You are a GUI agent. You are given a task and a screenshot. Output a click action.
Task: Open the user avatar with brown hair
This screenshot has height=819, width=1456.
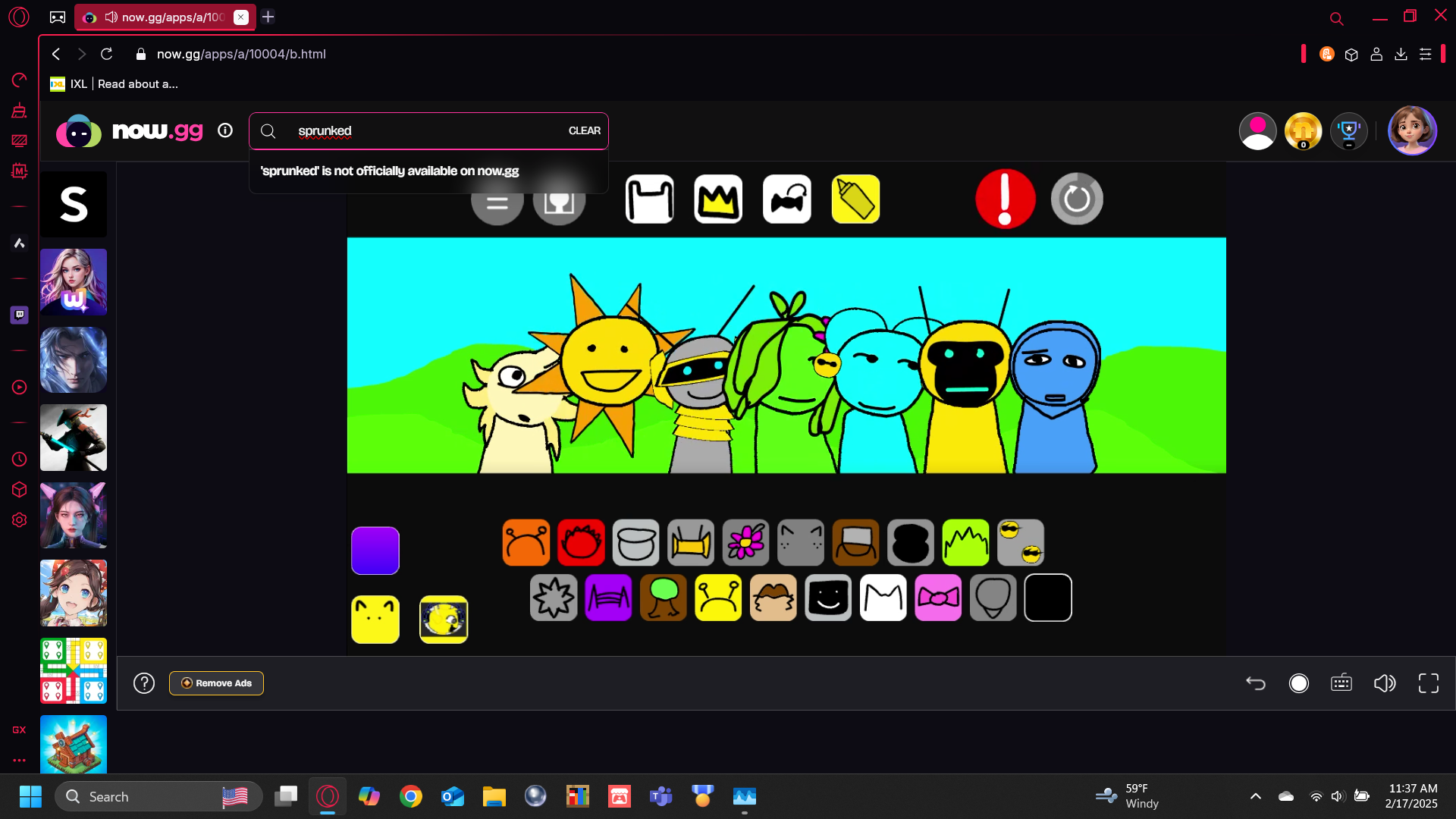tap(1413, 130)
